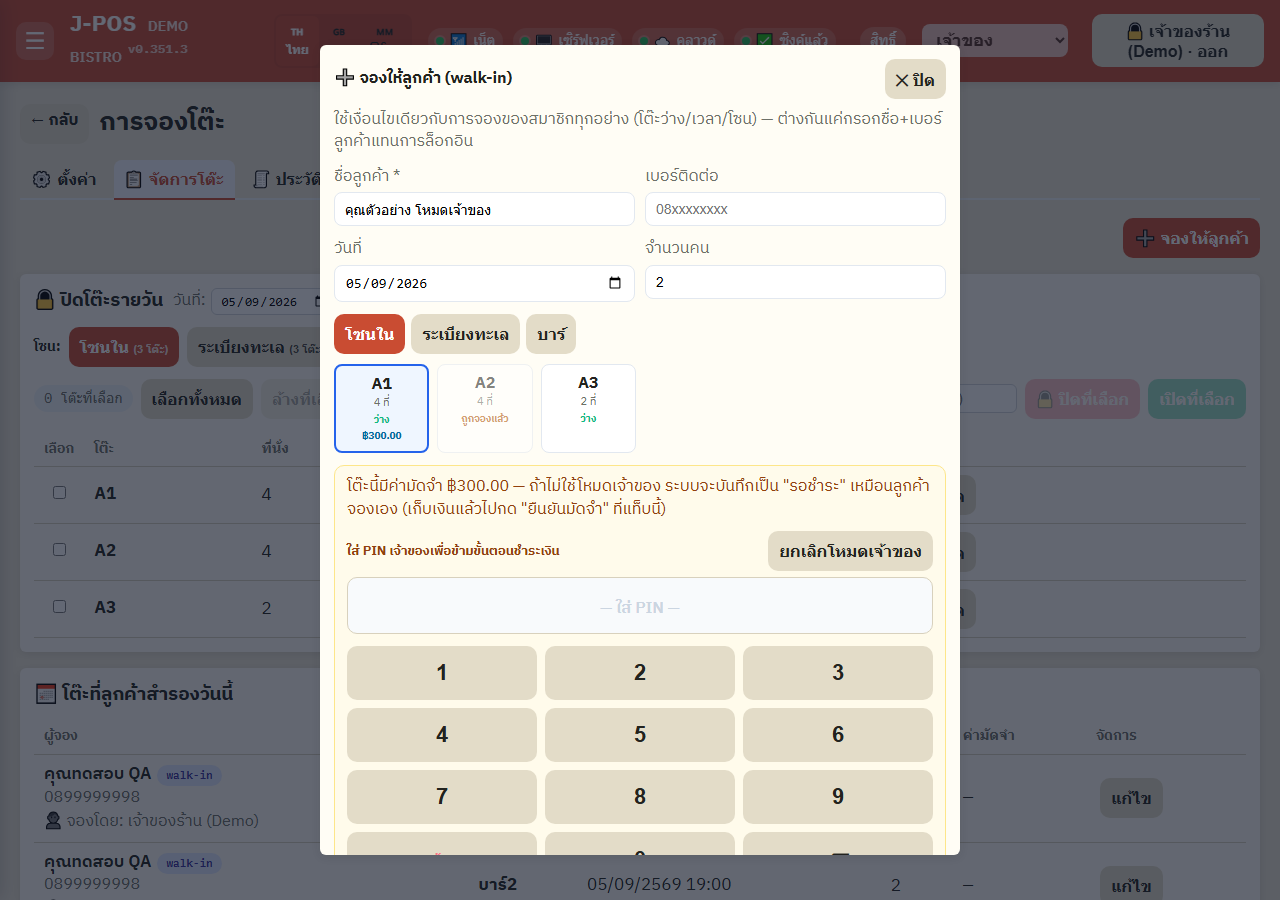Click the เจ้าของร้าน (Demo) logout button

(1178, 41)
